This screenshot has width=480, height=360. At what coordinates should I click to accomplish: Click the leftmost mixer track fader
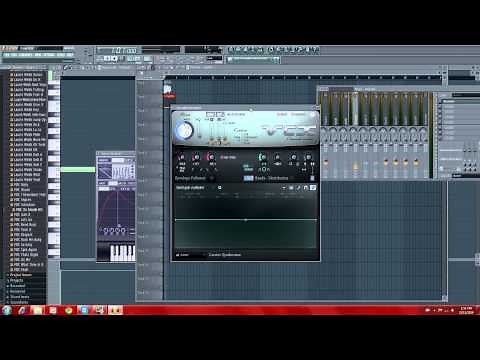326,163
